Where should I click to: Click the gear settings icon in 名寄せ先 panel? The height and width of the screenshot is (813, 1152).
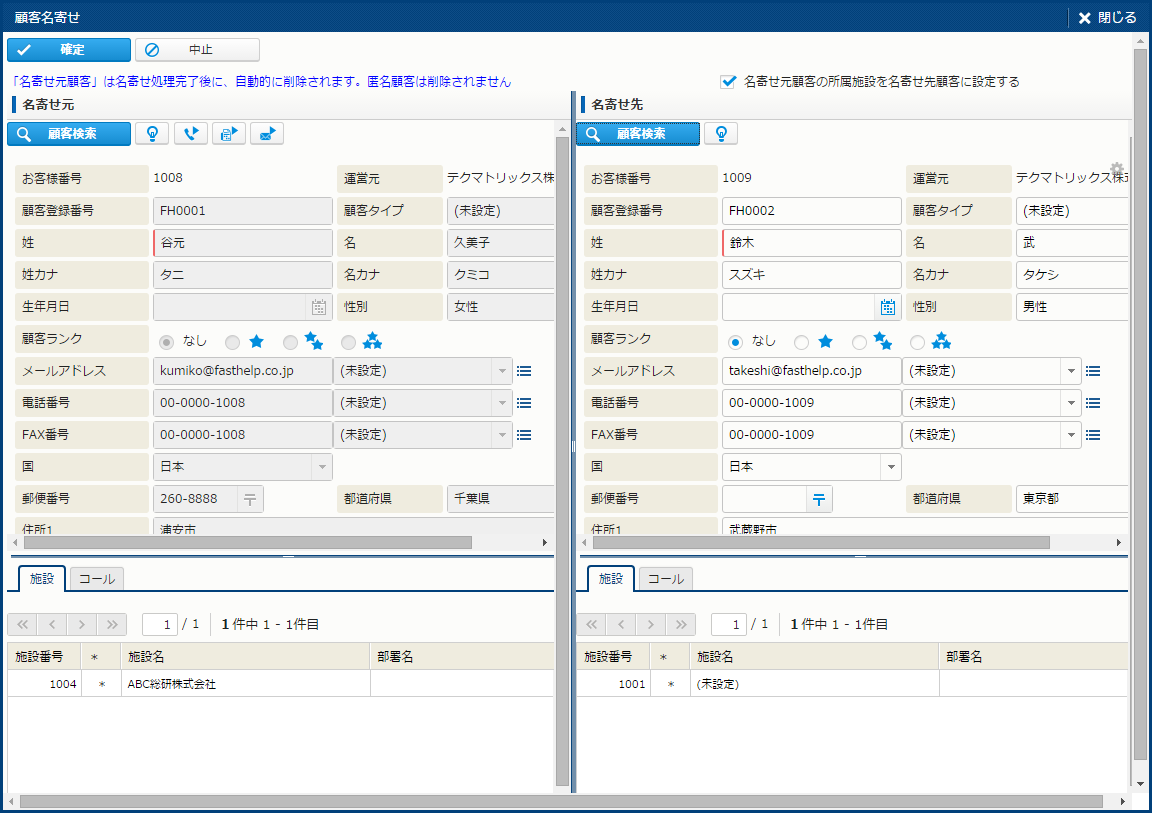point(1117,169)
